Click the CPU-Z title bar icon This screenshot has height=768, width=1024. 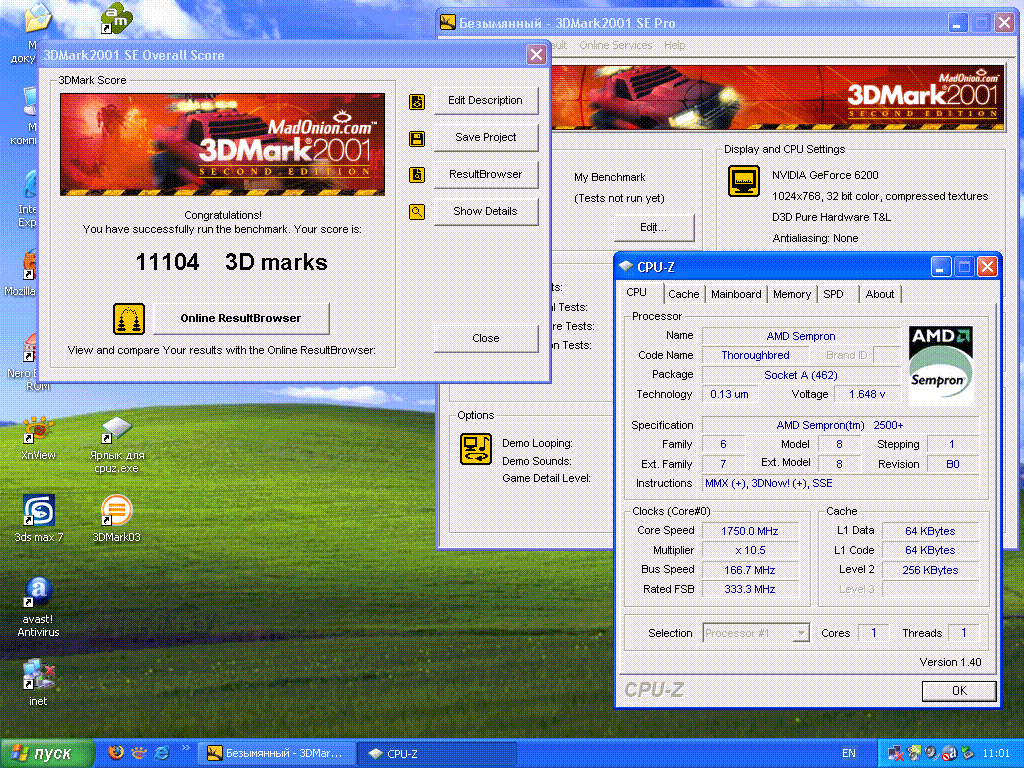[626, 266]
